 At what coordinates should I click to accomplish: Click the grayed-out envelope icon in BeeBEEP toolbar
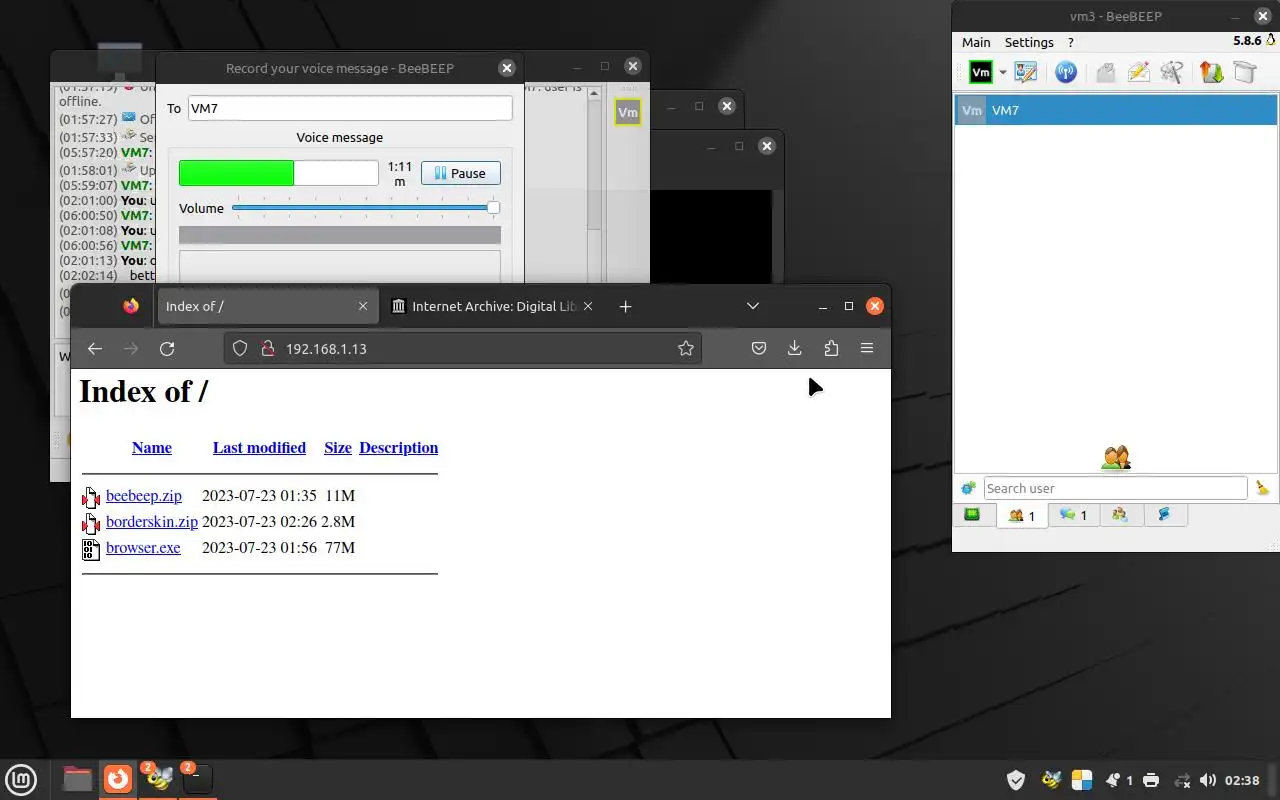[1105, 72]
